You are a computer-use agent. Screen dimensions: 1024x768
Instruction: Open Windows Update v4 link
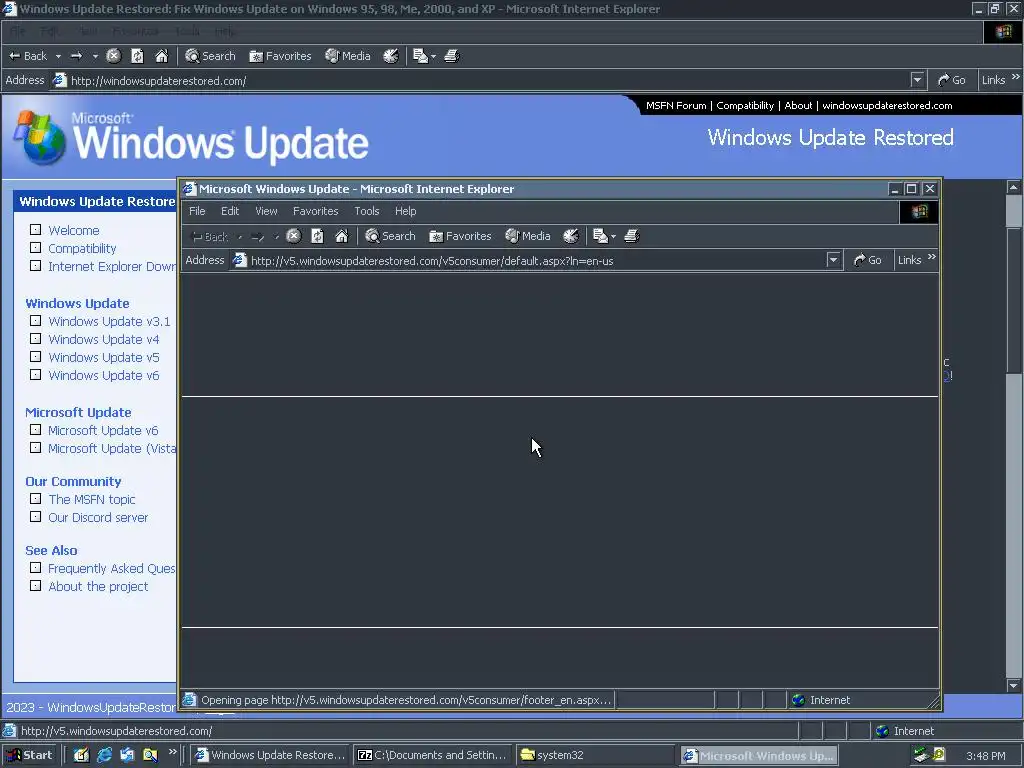(x=104, y=340)
